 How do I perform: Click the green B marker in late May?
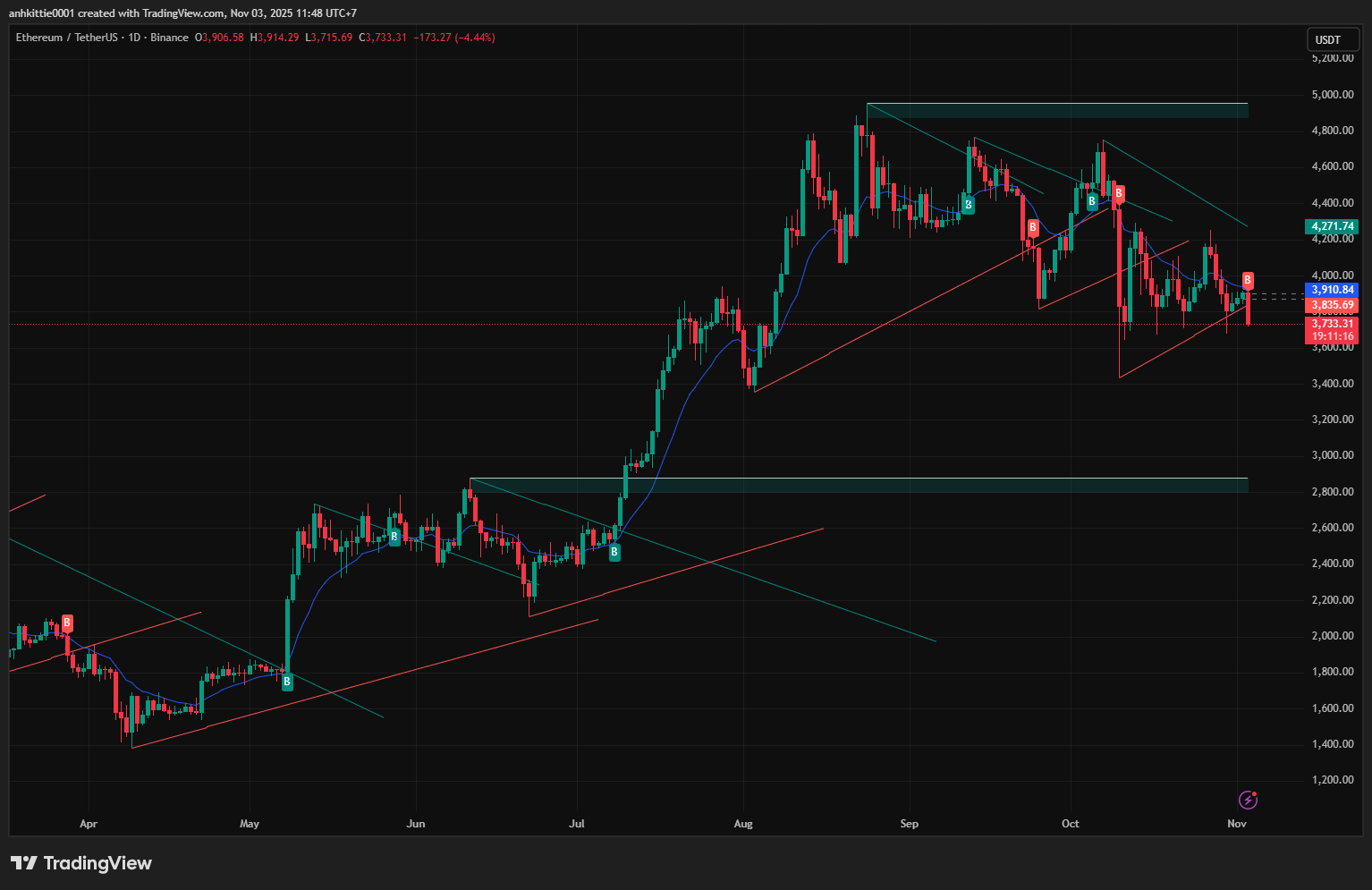point(394,537)
